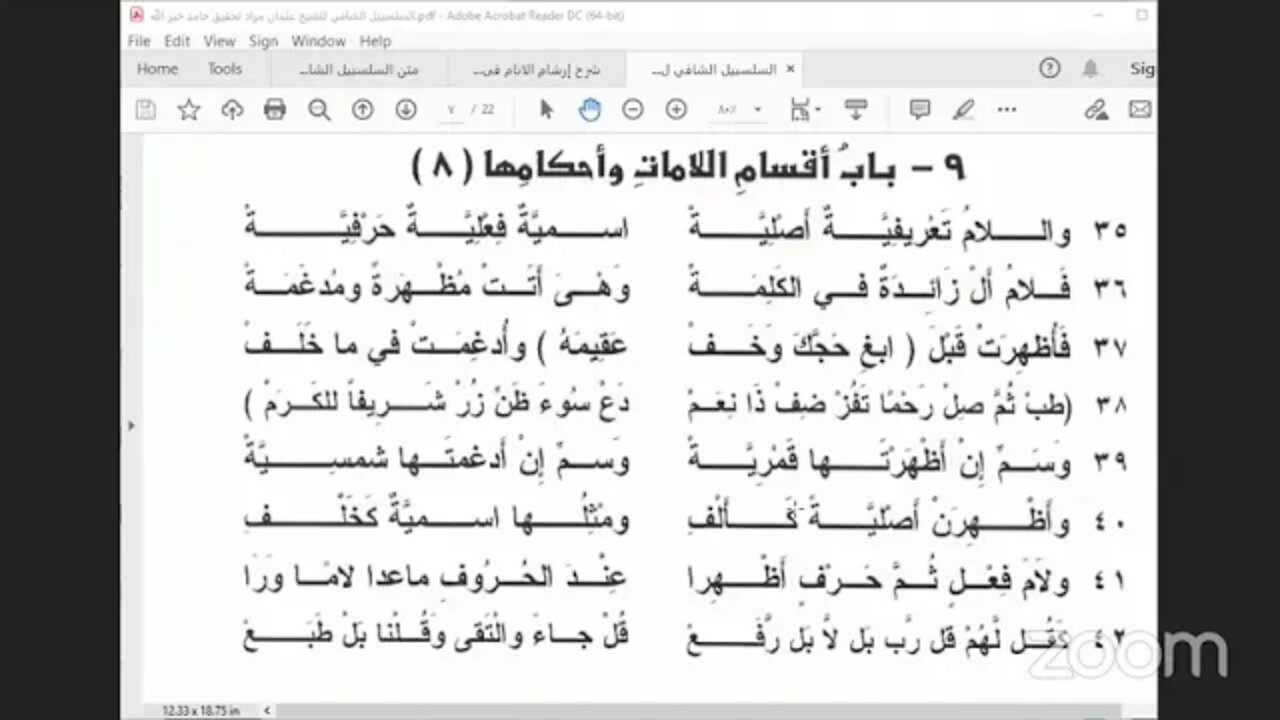This screenshot has height=720, width=1280.
Task: Open the Help menu
Action: (375, 41)
